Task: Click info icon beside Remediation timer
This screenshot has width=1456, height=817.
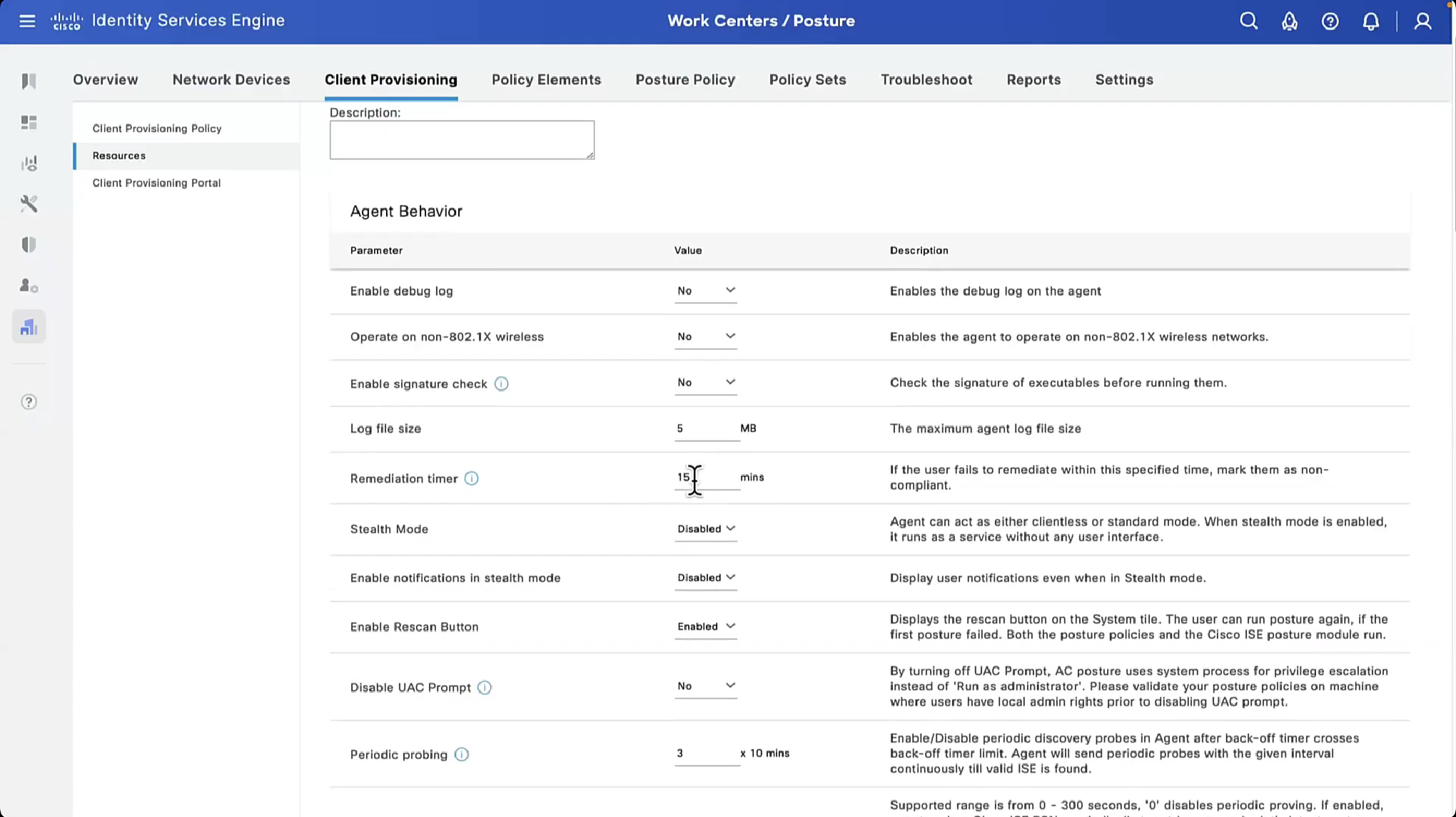Action: [x=471, y=478]
